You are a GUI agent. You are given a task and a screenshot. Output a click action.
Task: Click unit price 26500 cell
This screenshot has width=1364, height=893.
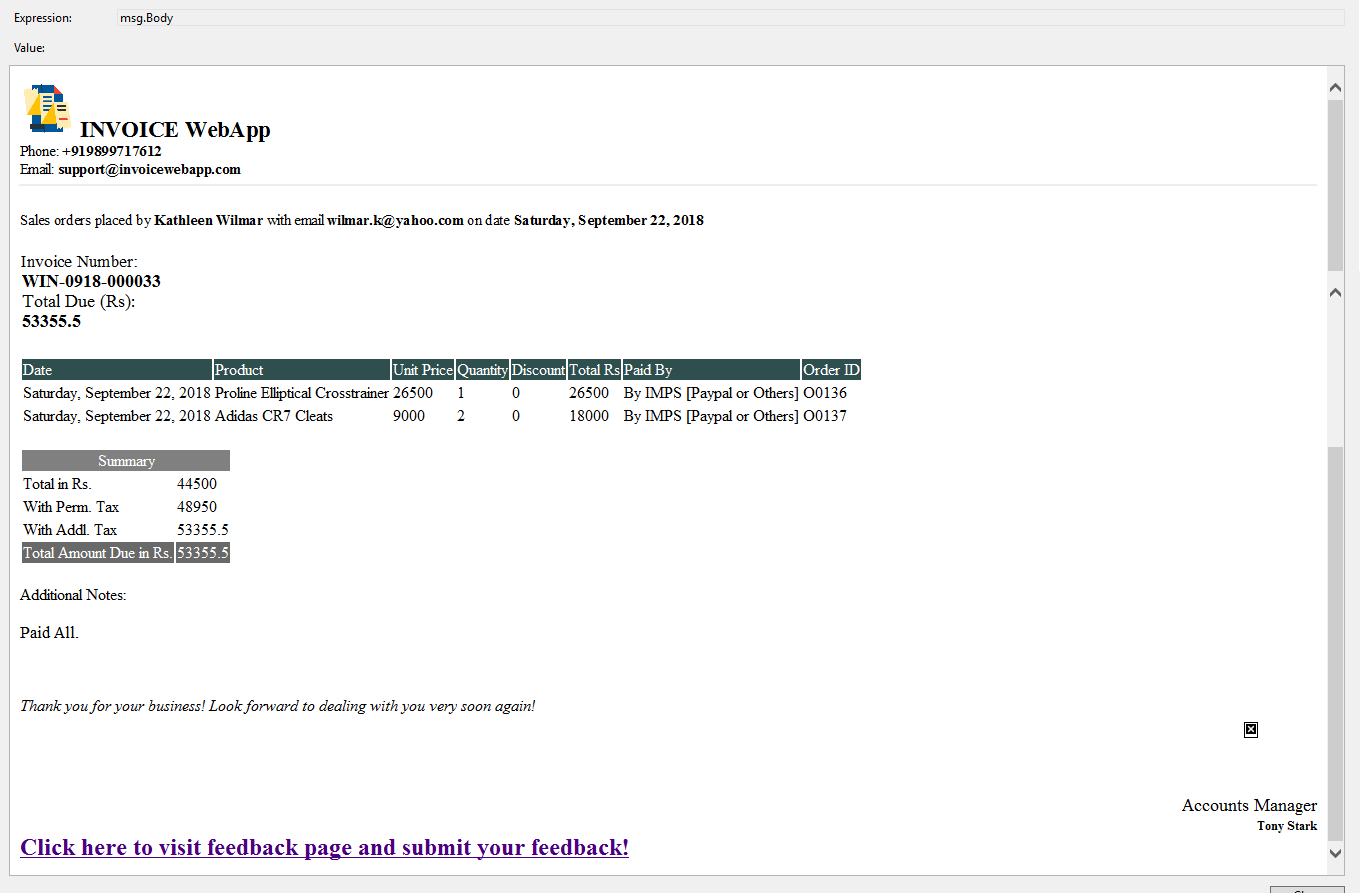423,393
